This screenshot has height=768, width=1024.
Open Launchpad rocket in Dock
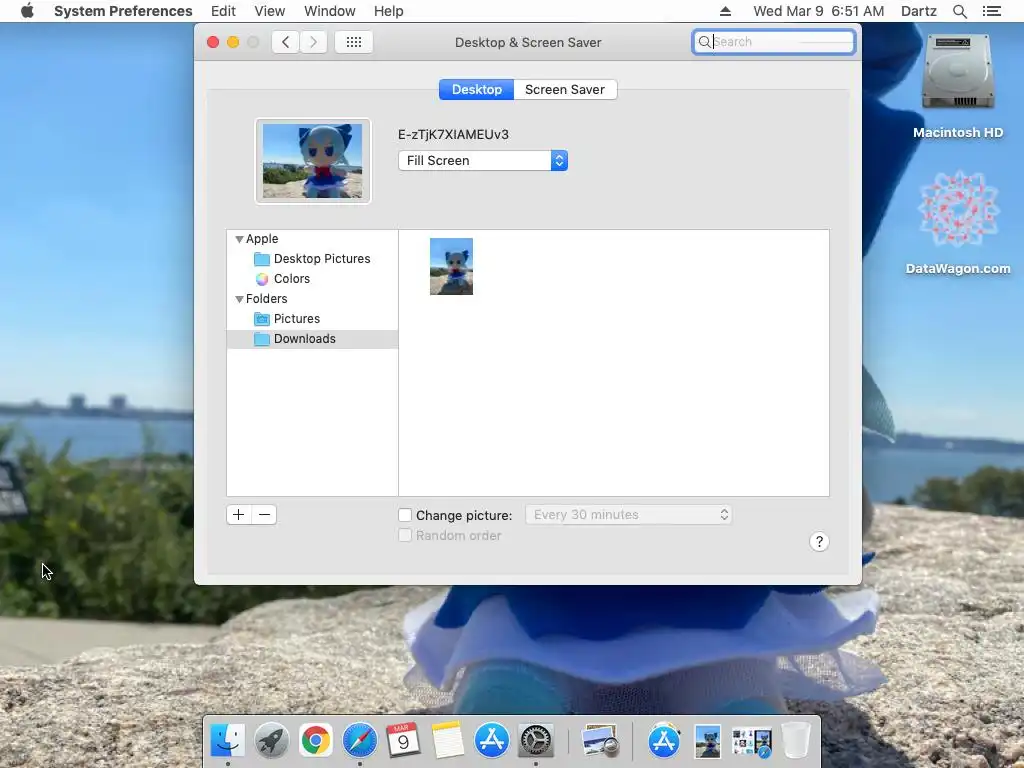tap(272, 741)
